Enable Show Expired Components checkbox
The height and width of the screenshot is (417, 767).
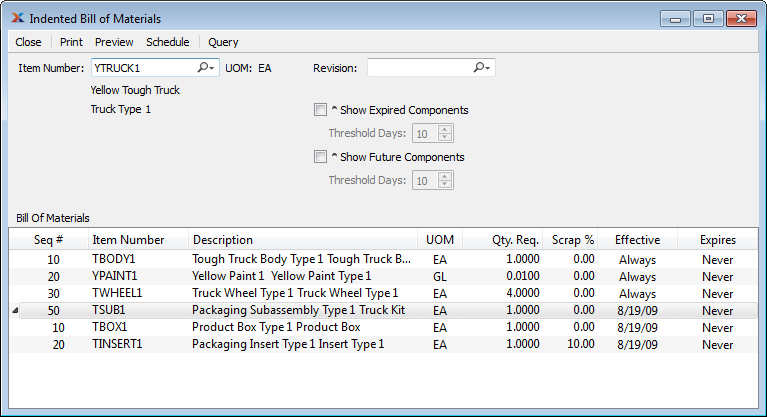[x=320, y=110]
